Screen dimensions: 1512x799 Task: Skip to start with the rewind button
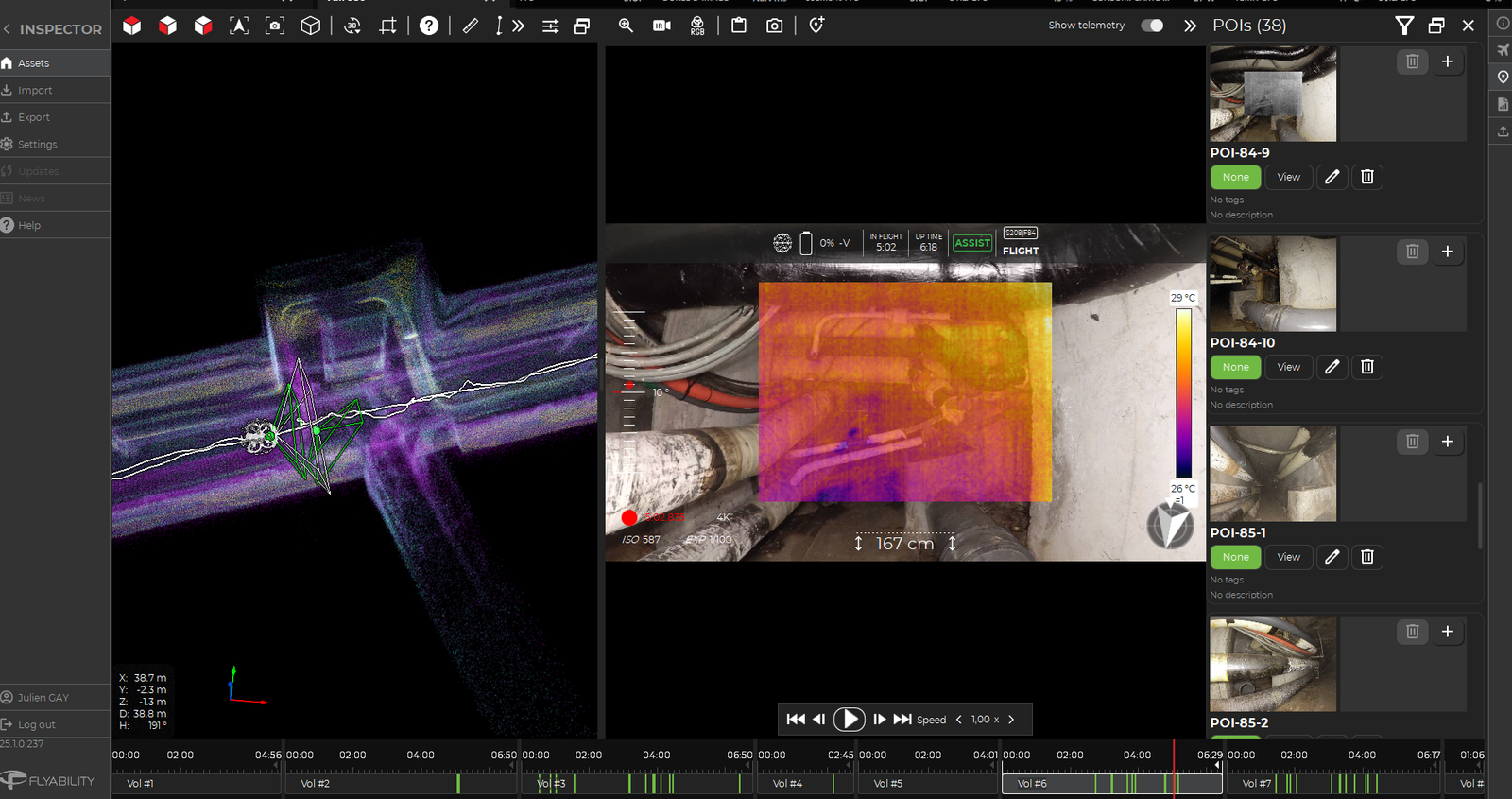pyautogui.click(x=796, y=720)
